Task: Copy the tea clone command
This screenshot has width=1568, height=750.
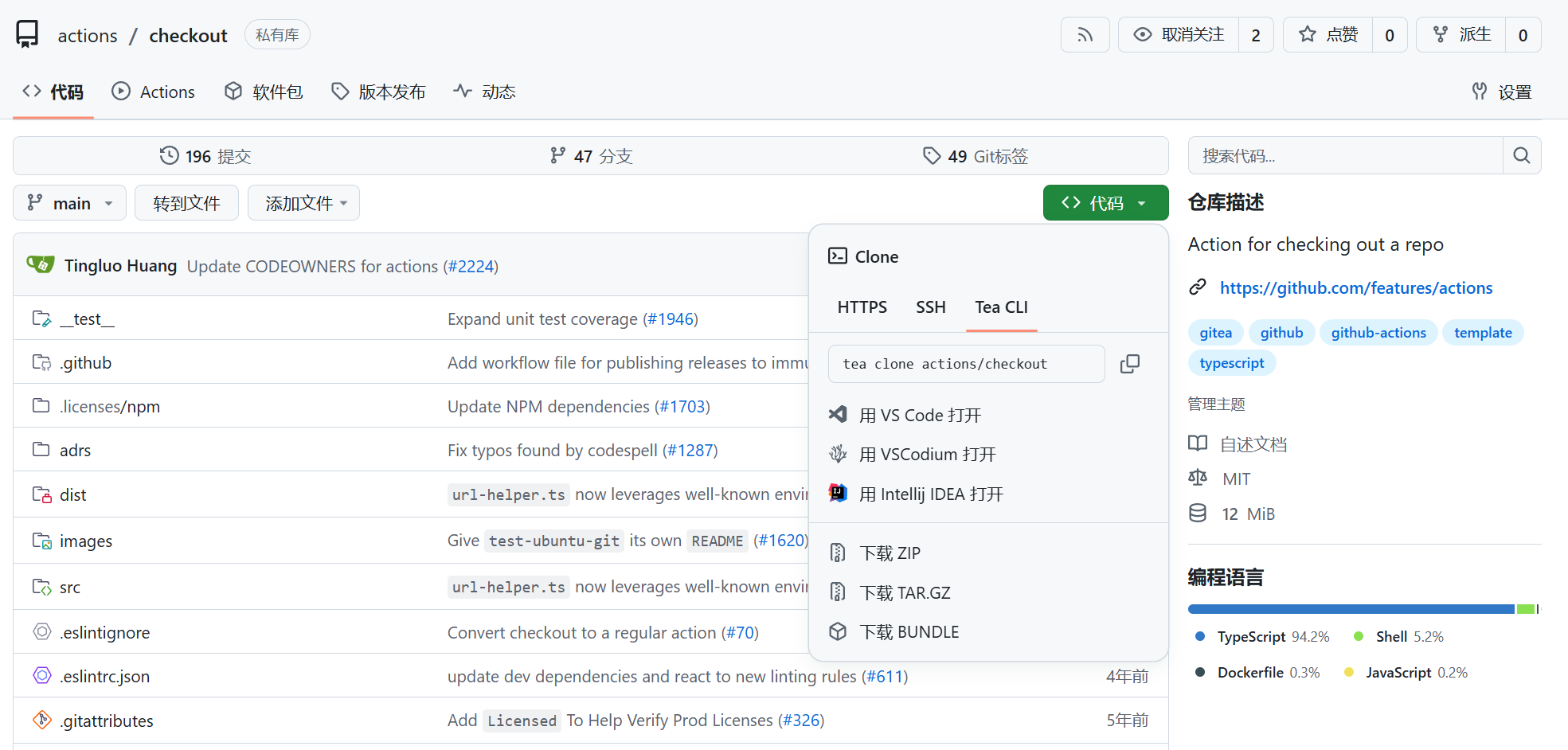Action: [1129, 364]
